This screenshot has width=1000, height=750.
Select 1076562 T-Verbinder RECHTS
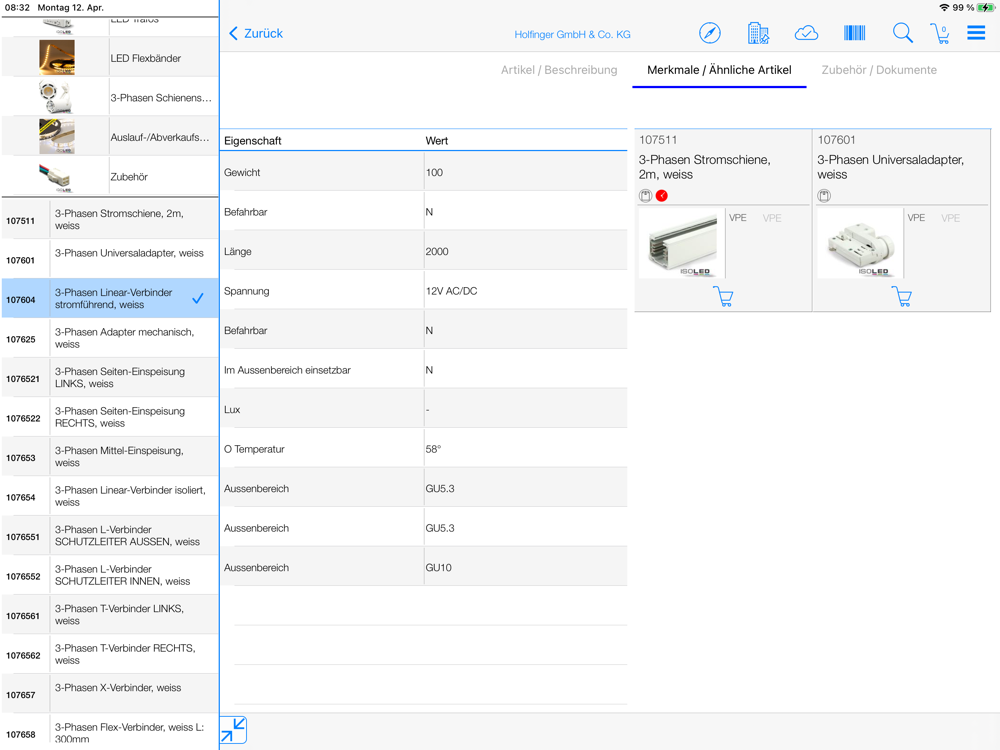pyautogui.click(x=110, y=654)
